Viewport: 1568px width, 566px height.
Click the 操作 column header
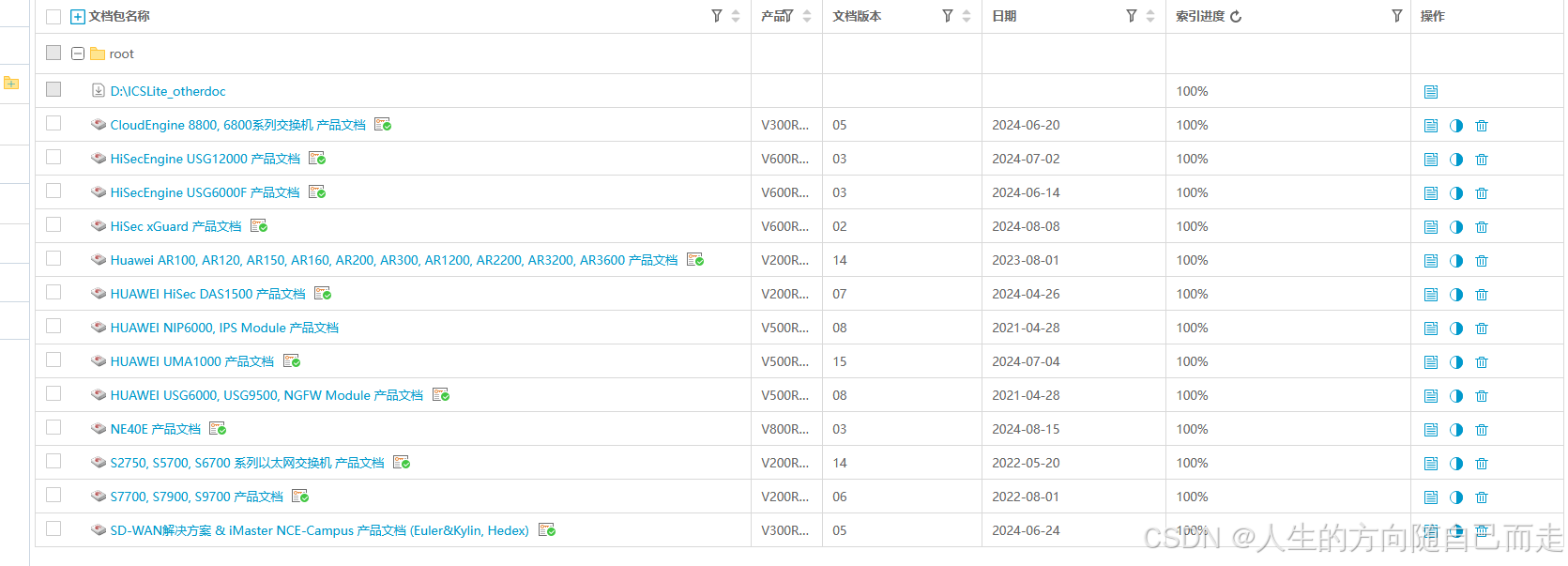1433,16
